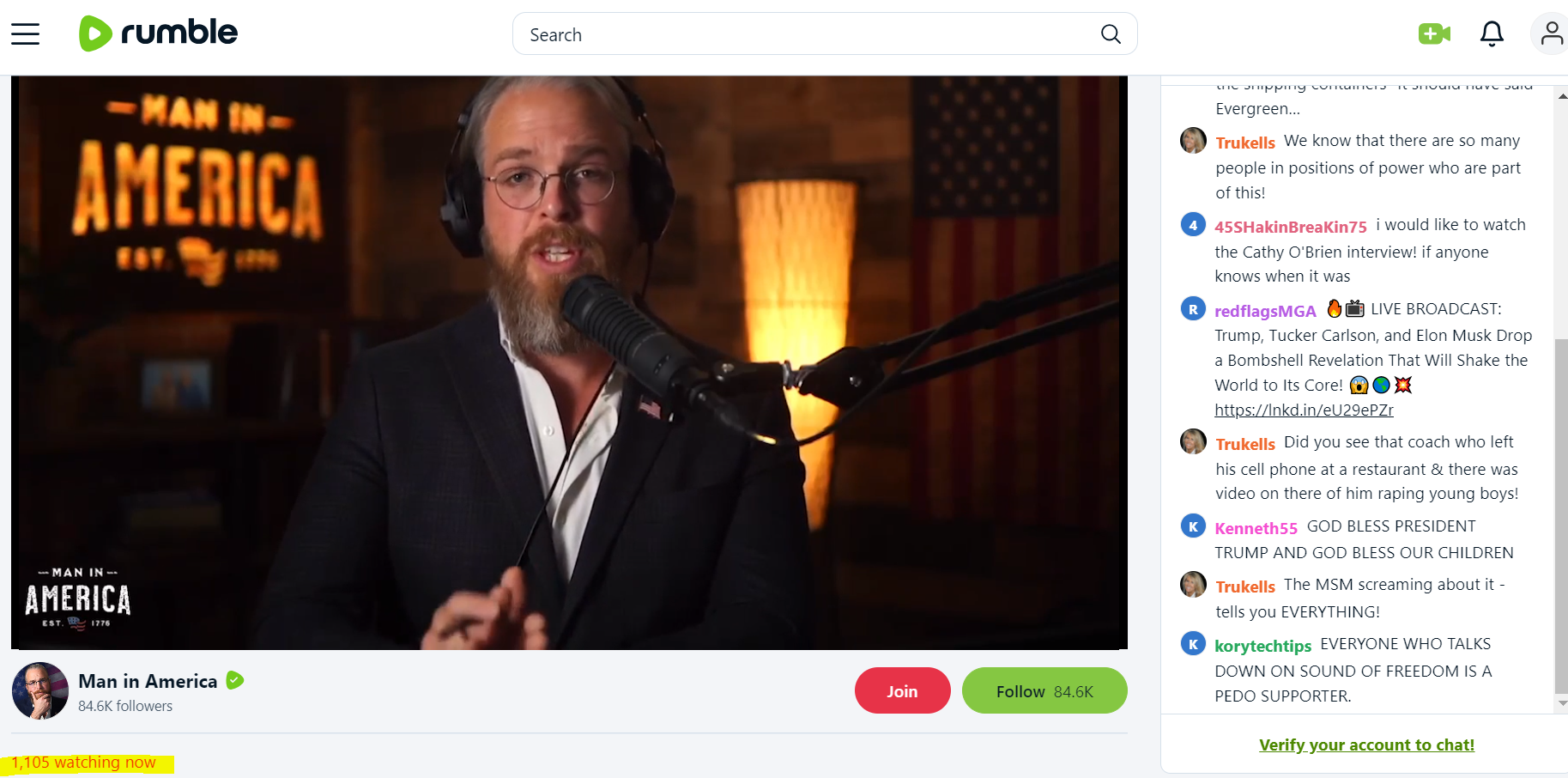Click the korytechtips username in chat
This screenshot has height=778, width=1568.
[1262, 646]
